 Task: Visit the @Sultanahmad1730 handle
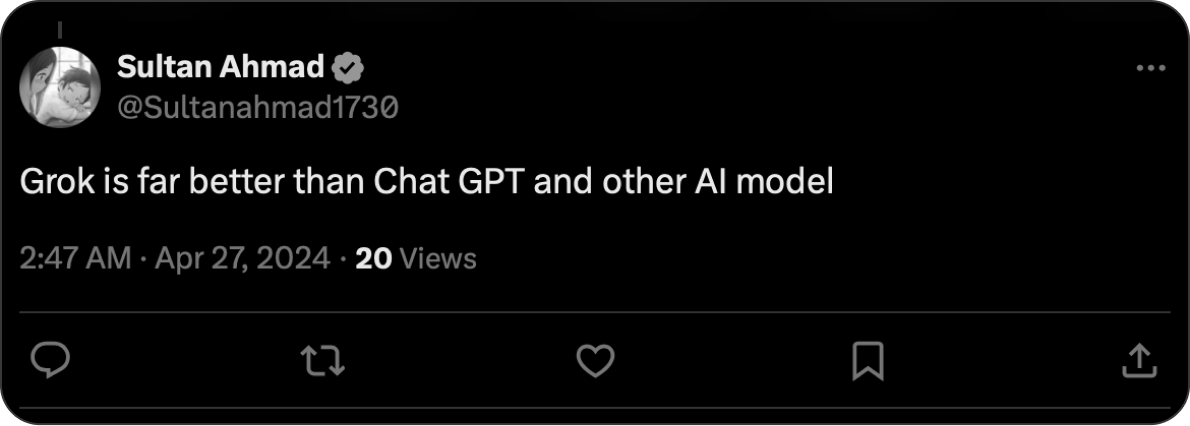click(x=257, y=107)
